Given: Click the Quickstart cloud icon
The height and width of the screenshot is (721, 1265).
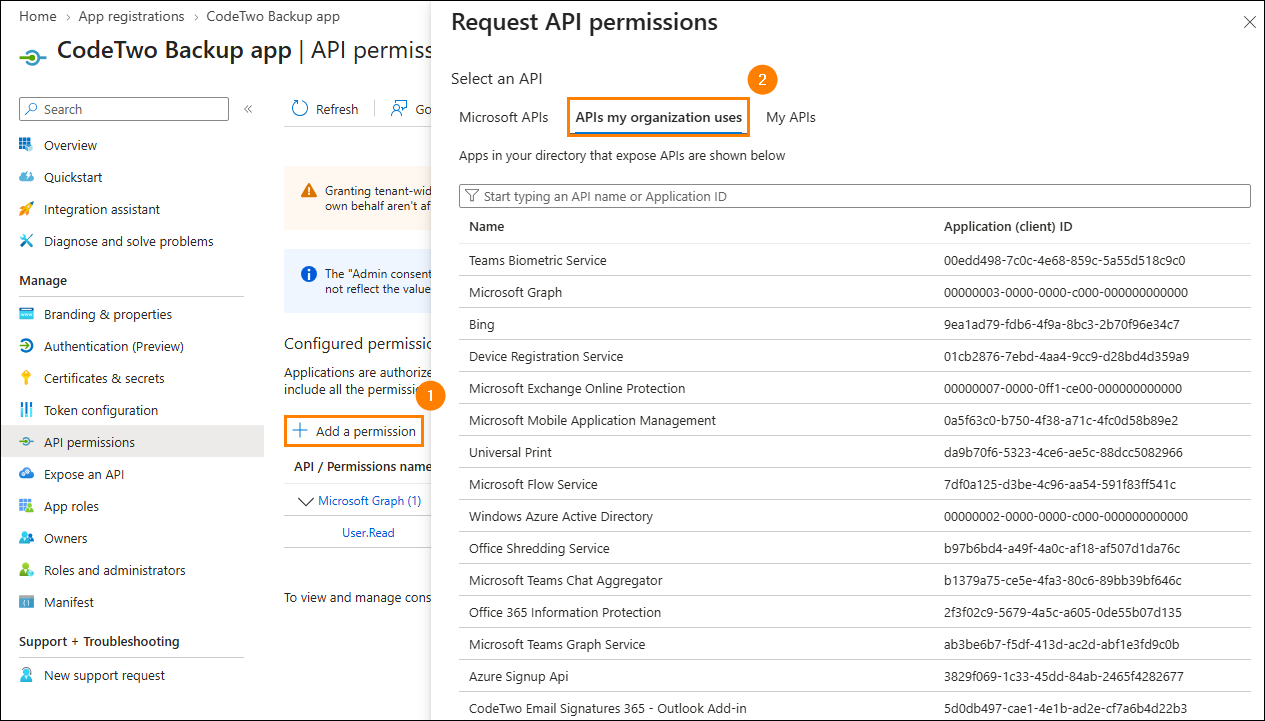Looking at the screenshot, I should point(26,177).
